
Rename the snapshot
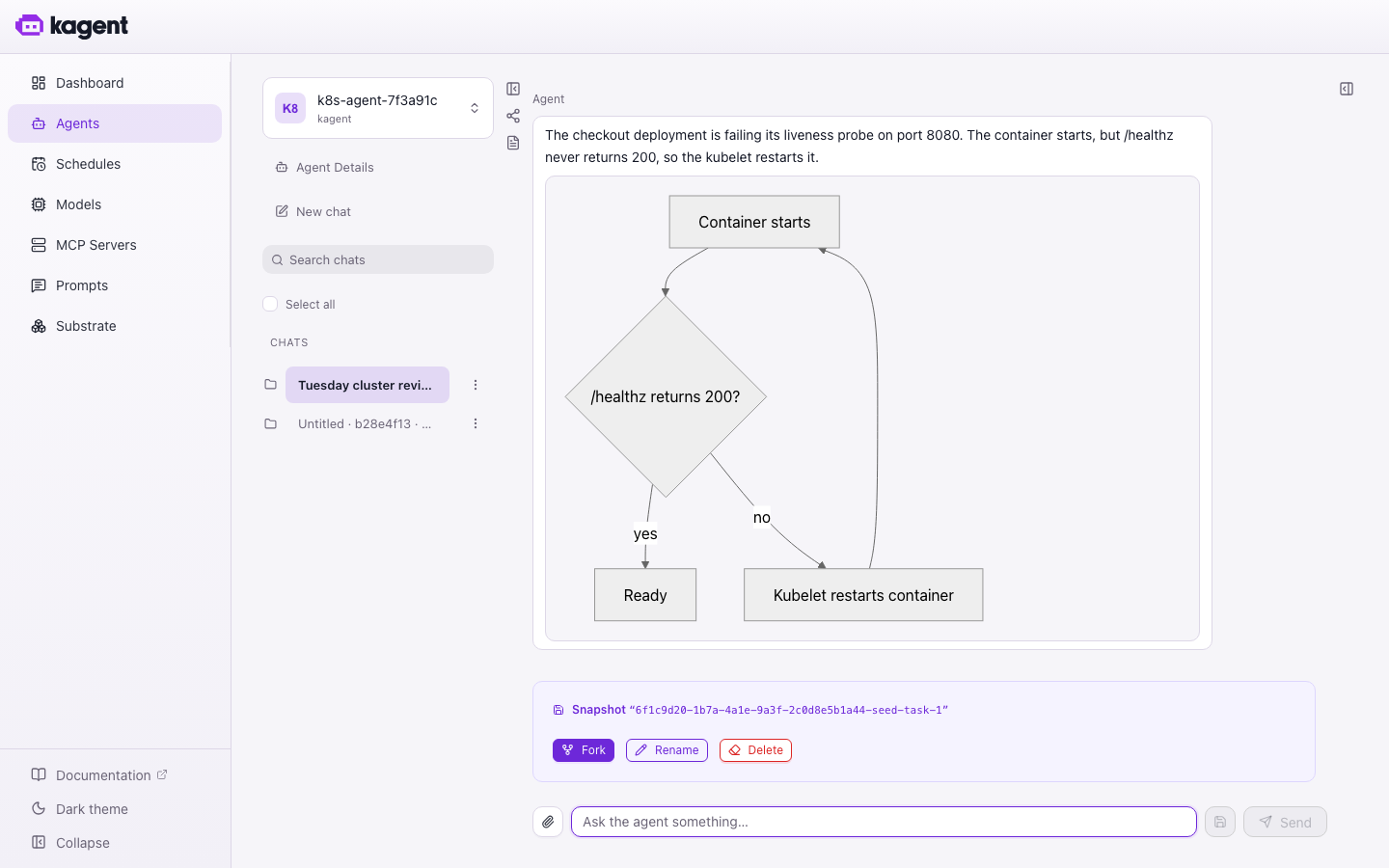(667, 750)
